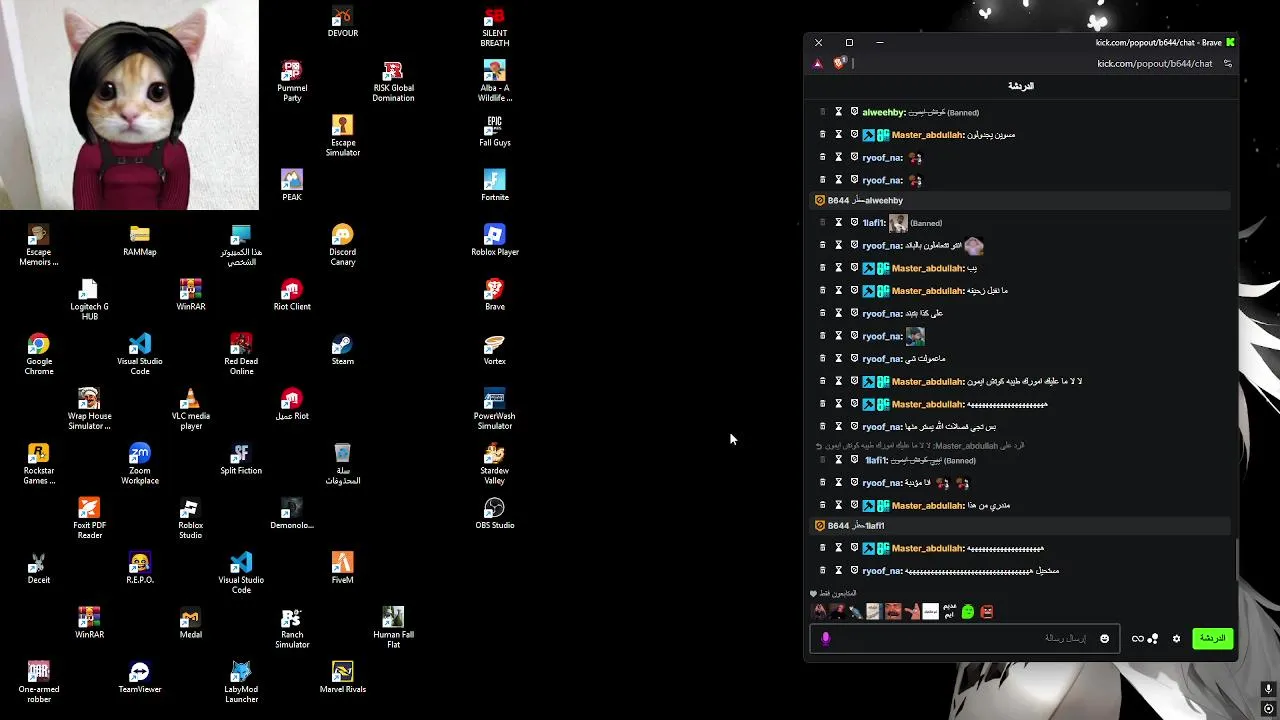Click the الدردشة header title in chat

click(x=1020, y=86)
